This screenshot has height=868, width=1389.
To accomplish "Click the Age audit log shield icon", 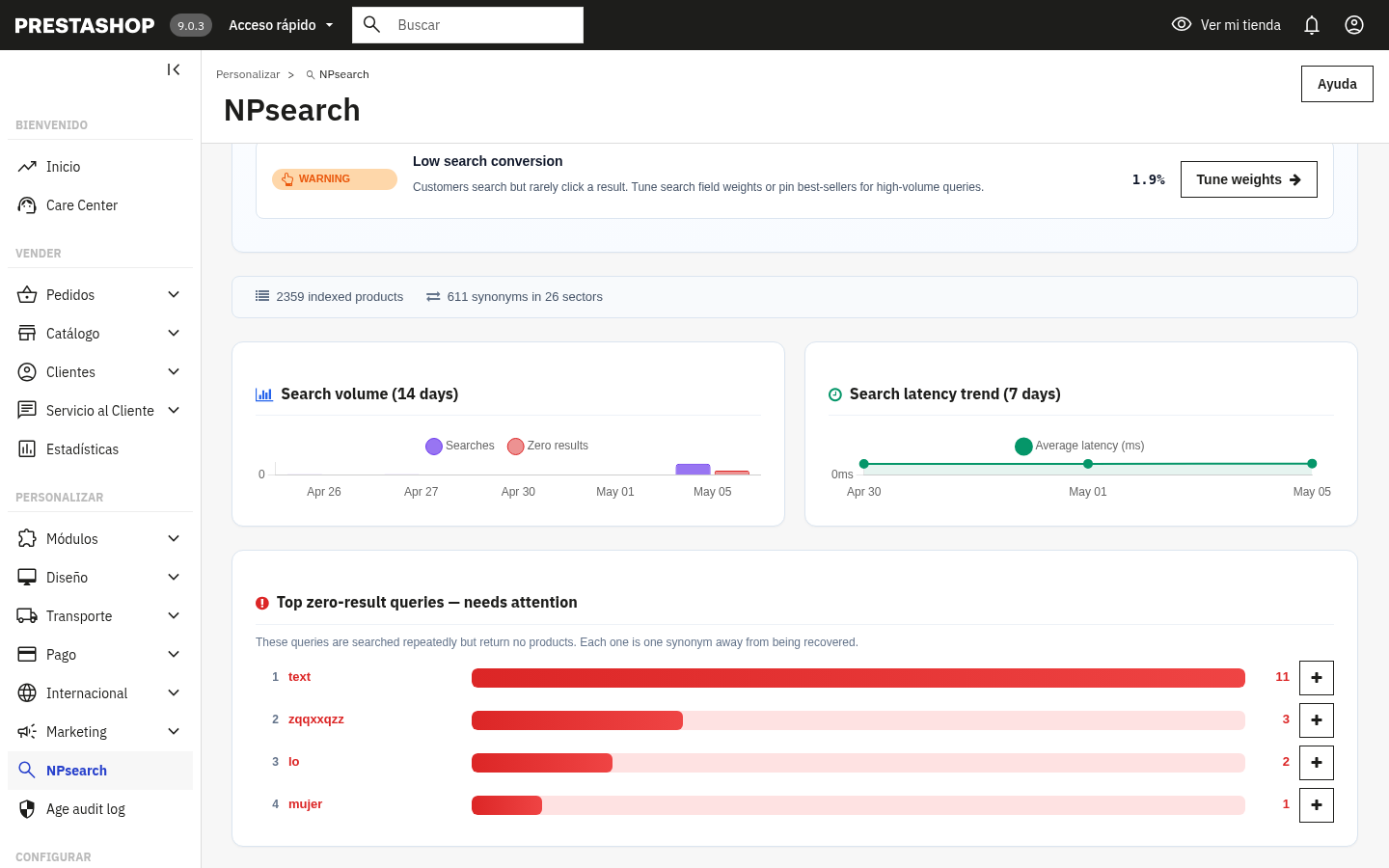I will (27, 809).
